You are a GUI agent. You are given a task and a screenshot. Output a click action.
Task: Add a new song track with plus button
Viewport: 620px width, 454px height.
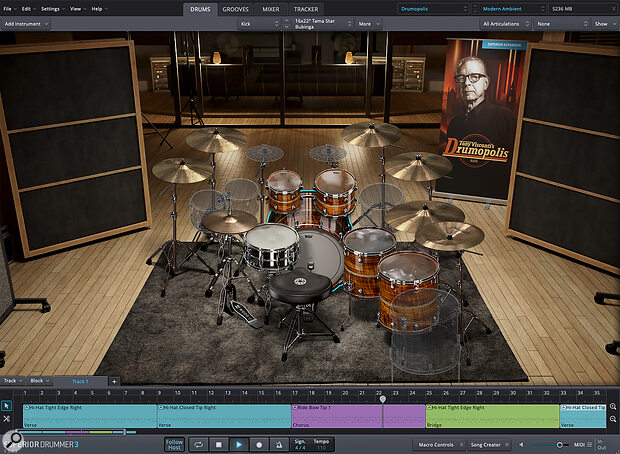(114, 381)
